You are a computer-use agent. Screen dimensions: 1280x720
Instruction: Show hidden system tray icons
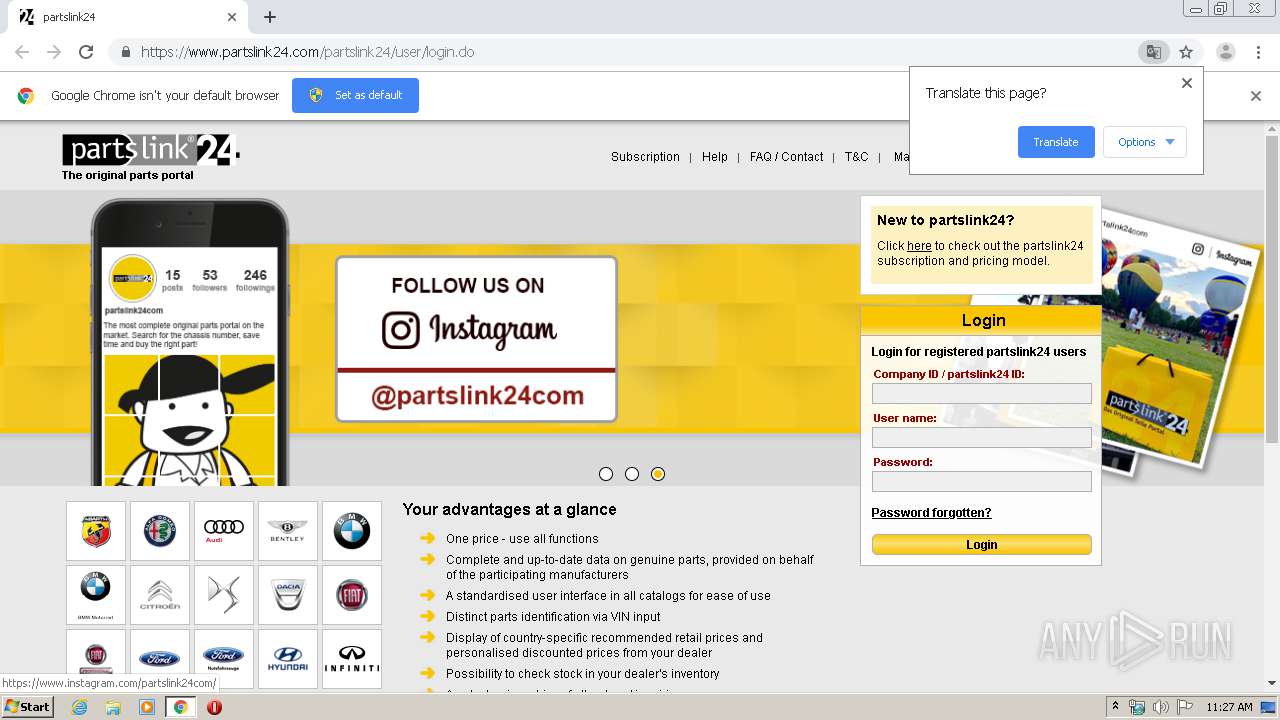pyautogui.click(x=1115, y=707)
